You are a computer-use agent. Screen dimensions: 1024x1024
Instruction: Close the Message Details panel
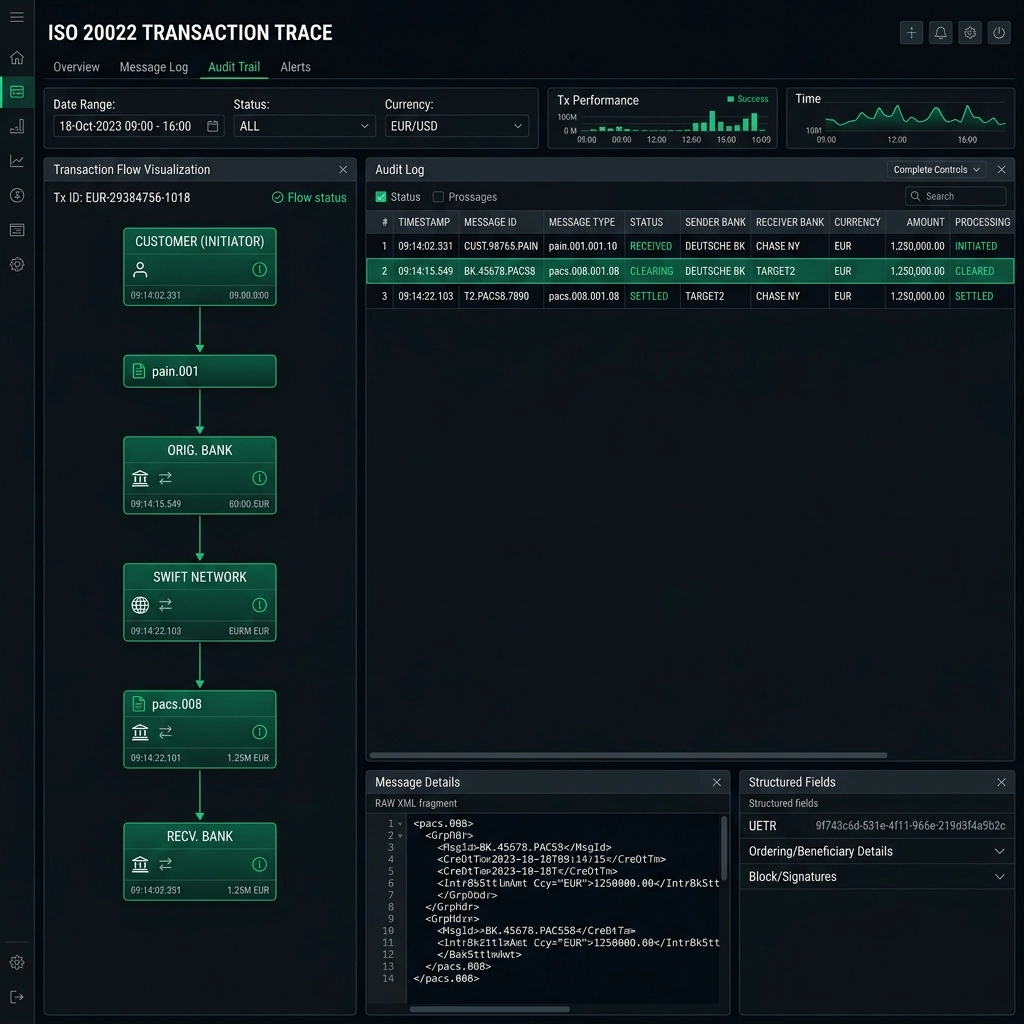(x=716, y=782)
